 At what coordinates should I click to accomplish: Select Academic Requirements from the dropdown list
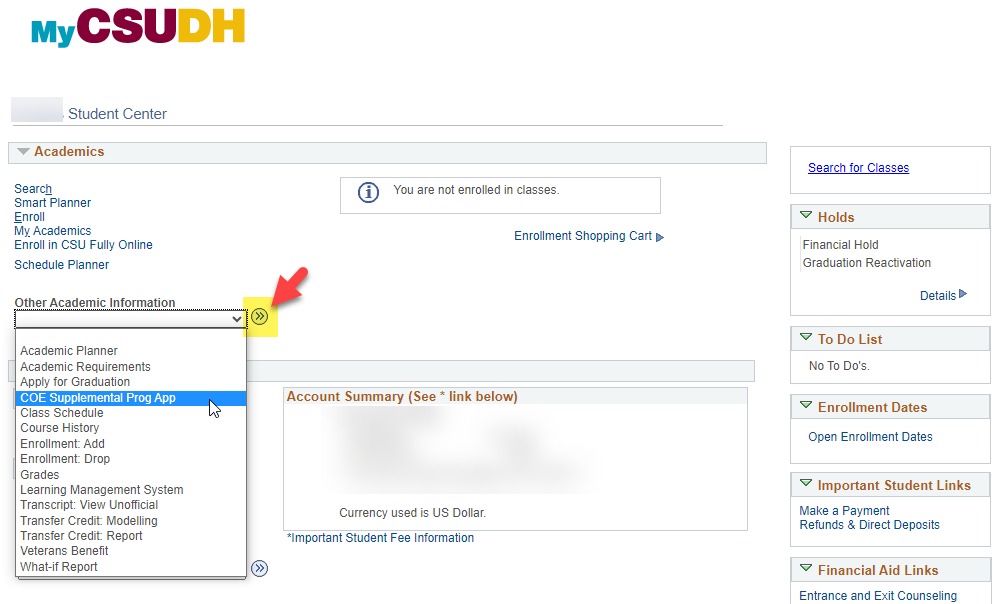coord(130,367)
